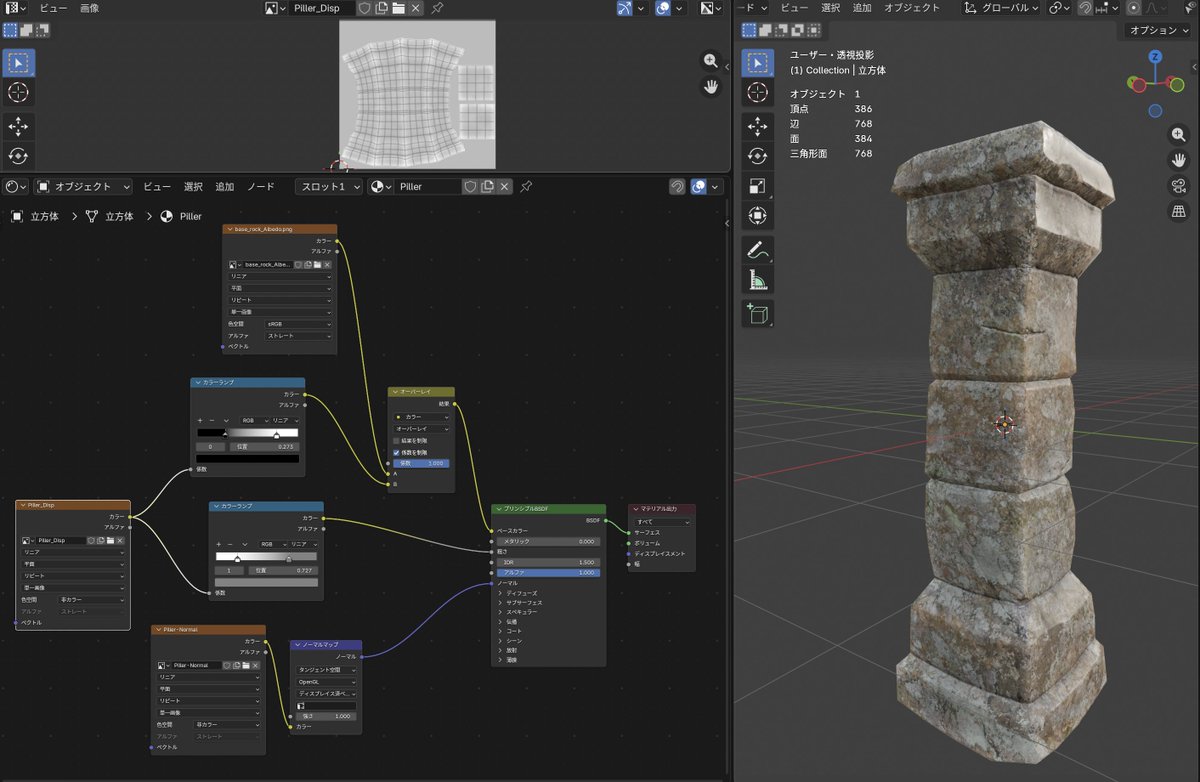Image resolution: width=1200 pixels, height=782 pixels.
Task: Select the Move tool in the 3D viewport toolbar
Action: coord(758,125)
